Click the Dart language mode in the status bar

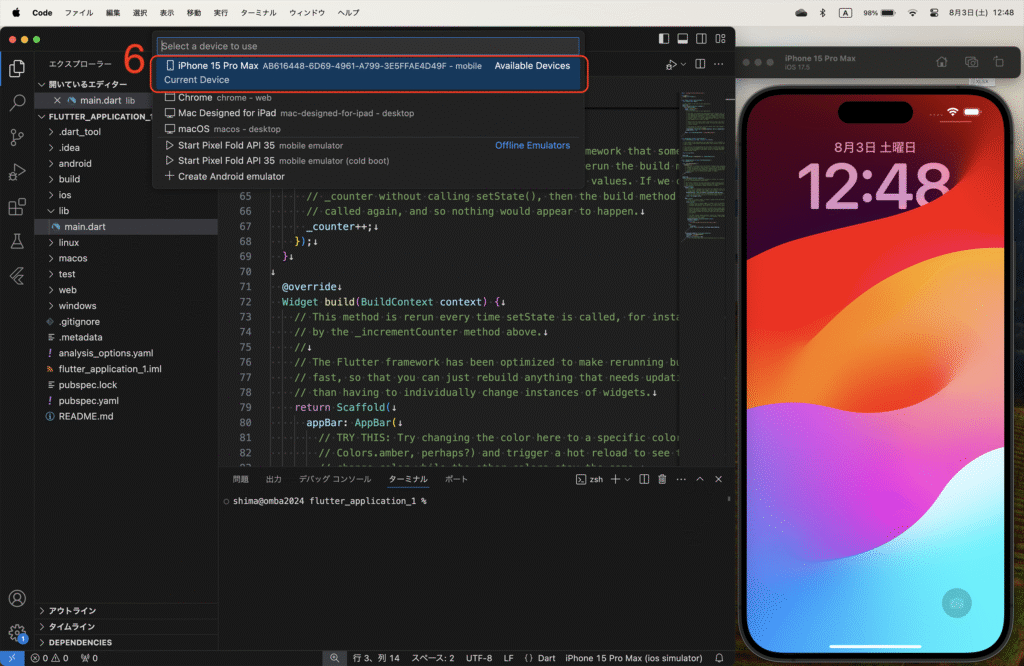point(547,658)
